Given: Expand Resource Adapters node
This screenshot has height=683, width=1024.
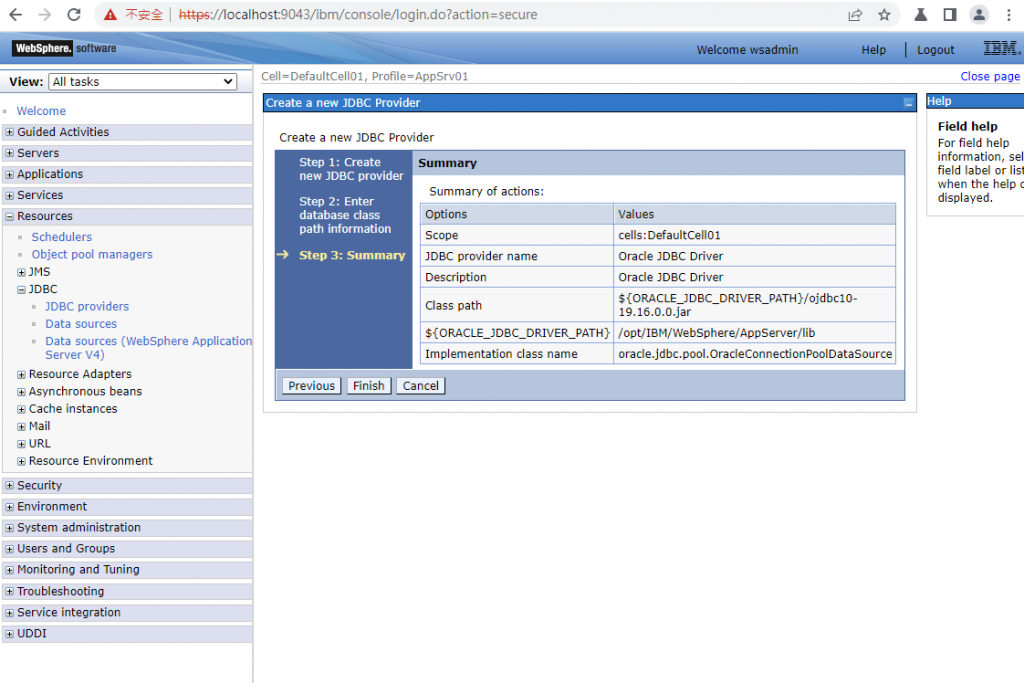Looking at the screenshot, I should (22, 375).
